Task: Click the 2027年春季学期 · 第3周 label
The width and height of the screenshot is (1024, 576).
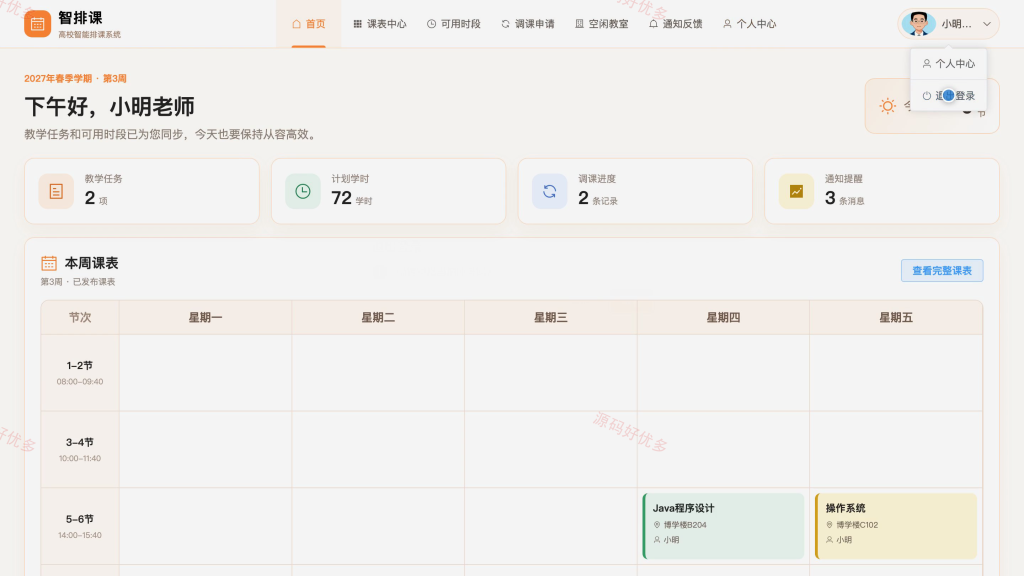Action: point(75,78)
